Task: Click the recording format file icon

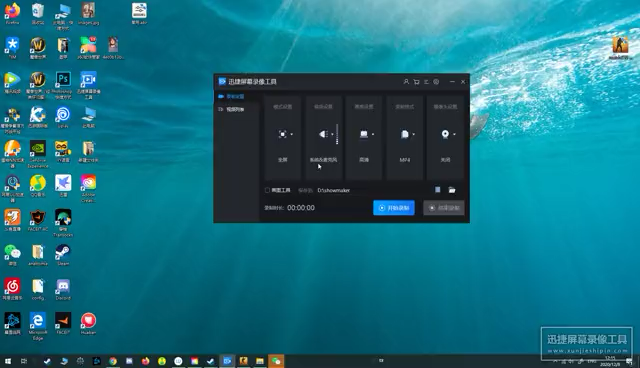Action: point(404,134)
